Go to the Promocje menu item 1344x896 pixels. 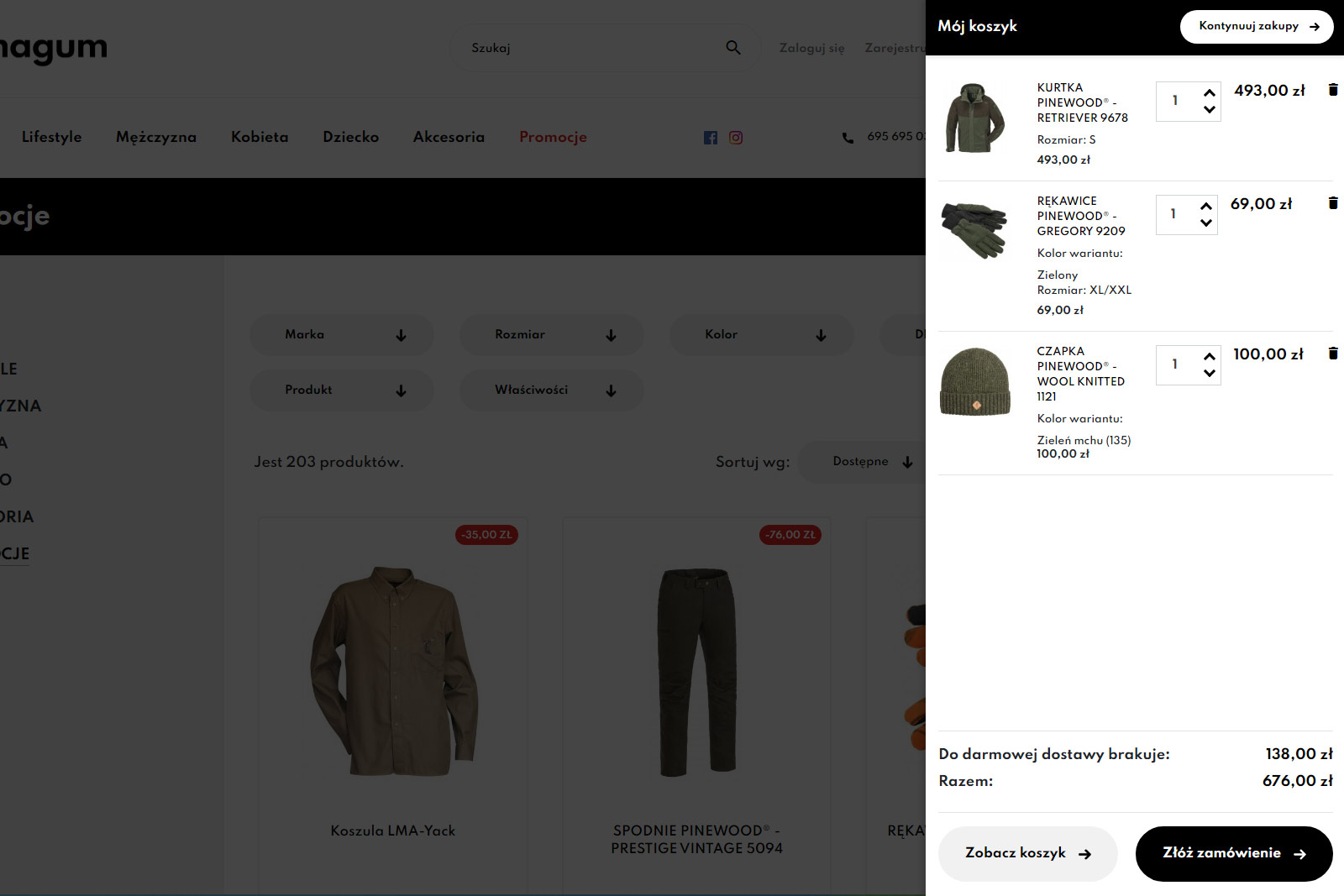pyautogui.click(x=553, y=137)
